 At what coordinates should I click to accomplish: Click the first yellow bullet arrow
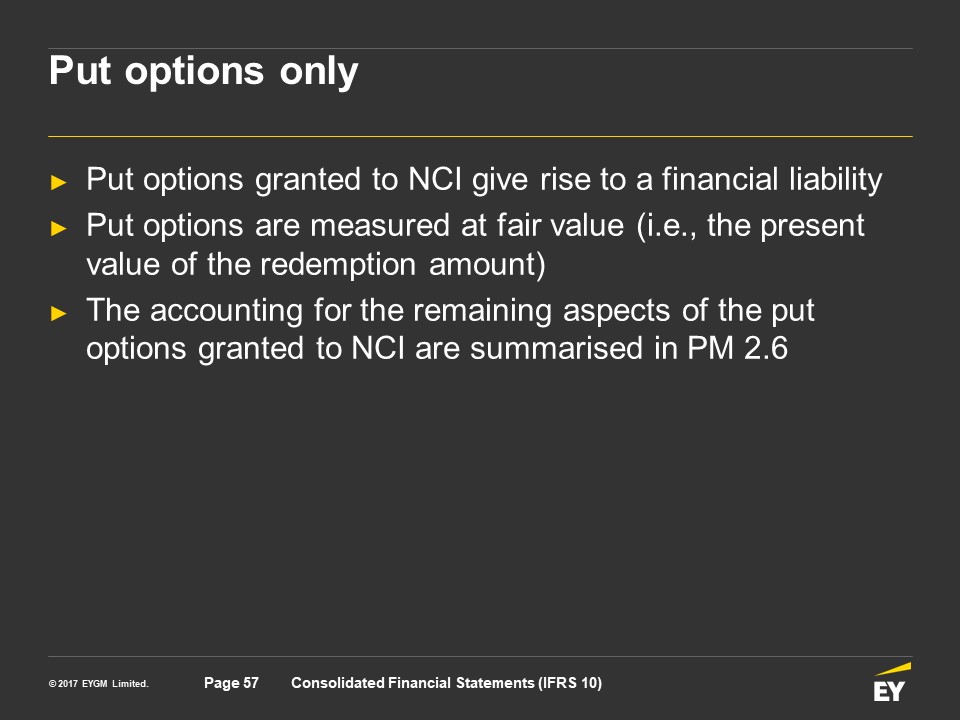point(59,183)
